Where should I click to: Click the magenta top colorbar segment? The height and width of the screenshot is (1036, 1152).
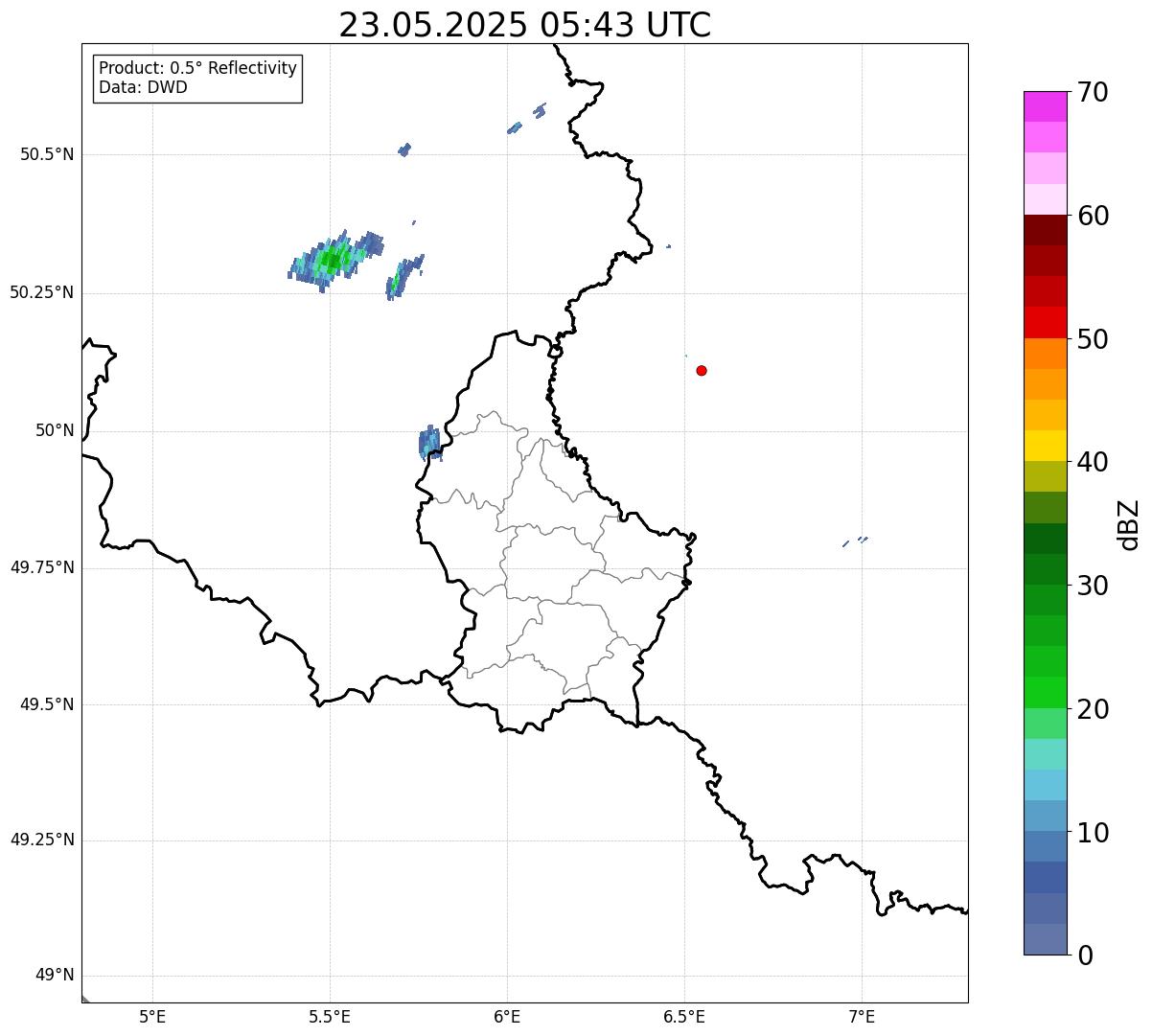(x=1045, y=106)
